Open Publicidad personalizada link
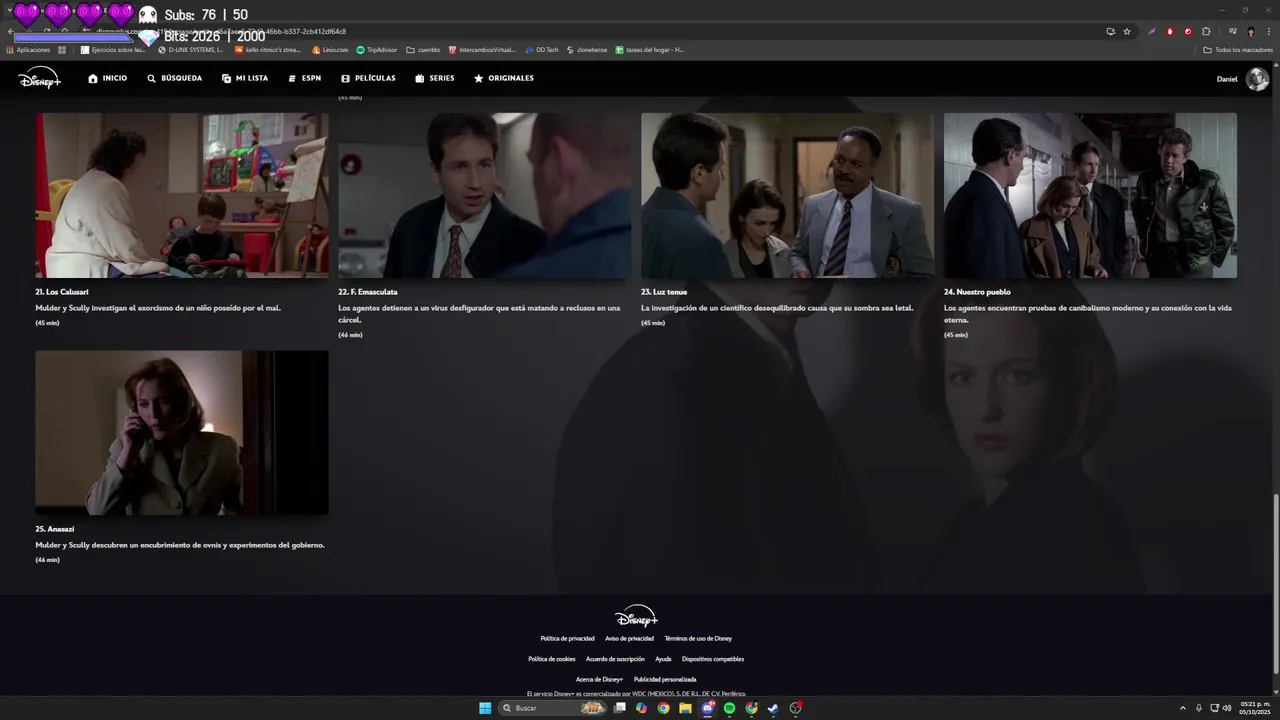The width and height of the screenshot is (1280, 720). (665, 679)
